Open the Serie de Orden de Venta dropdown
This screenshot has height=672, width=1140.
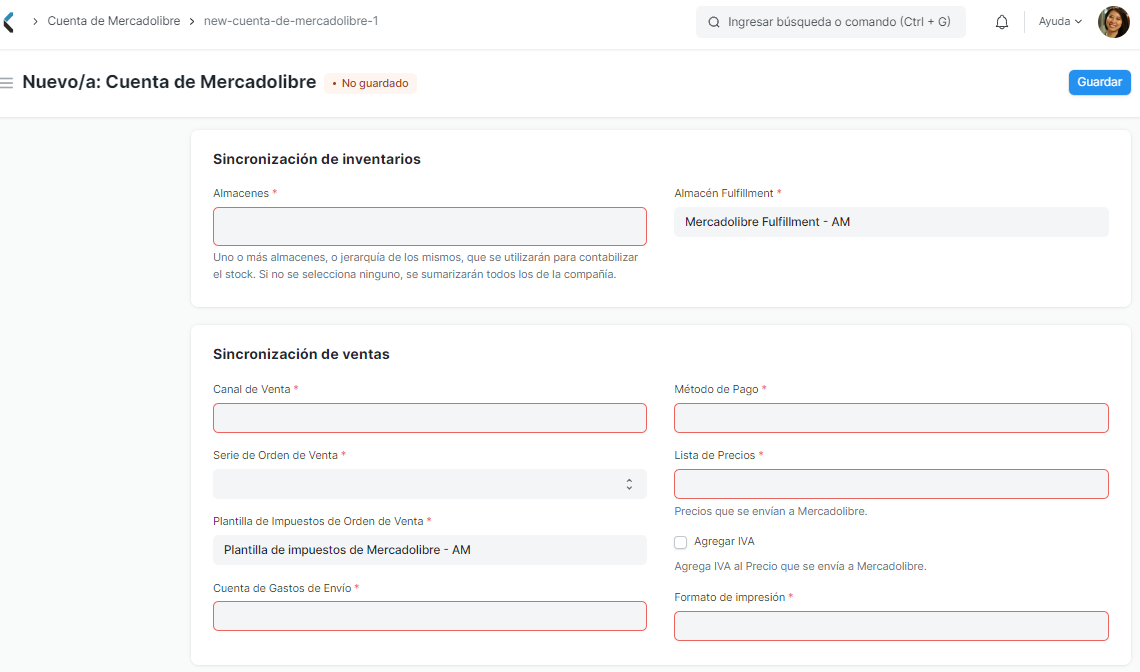point(430,484)
